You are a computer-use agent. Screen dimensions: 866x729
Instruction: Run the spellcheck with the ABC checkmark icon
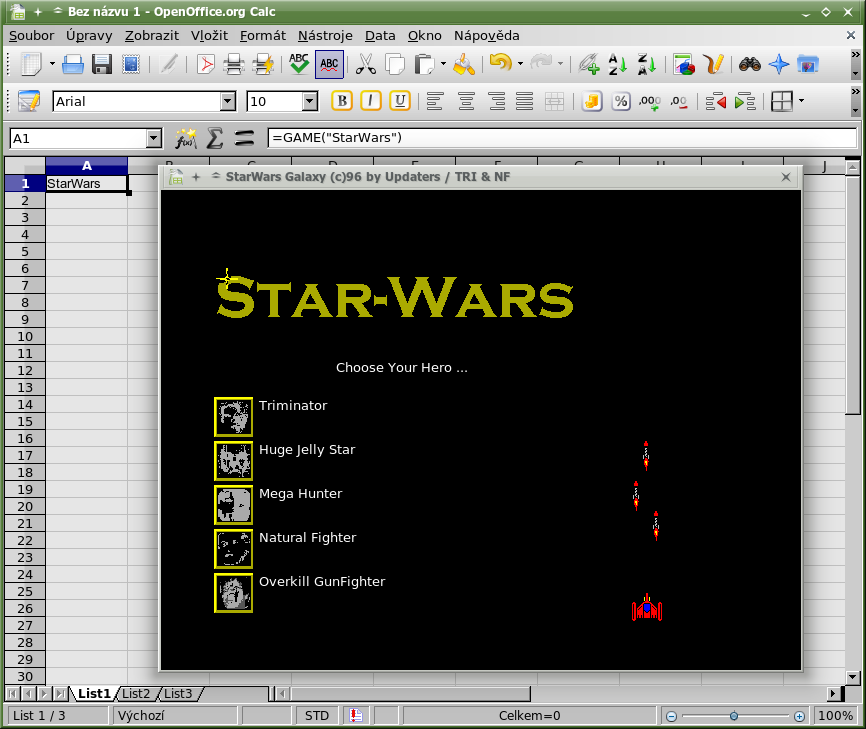coord(299,64)
